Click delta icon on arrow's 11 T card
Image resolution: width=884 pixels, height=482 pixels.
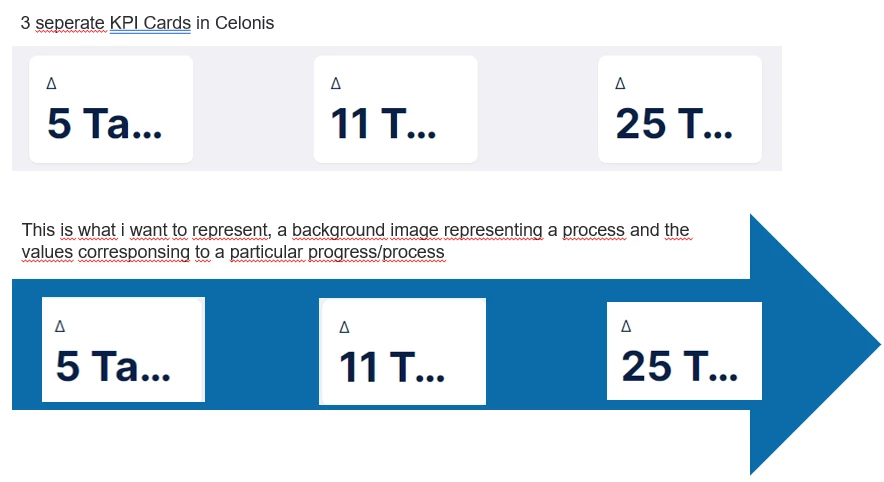click(x=344, y=326)
